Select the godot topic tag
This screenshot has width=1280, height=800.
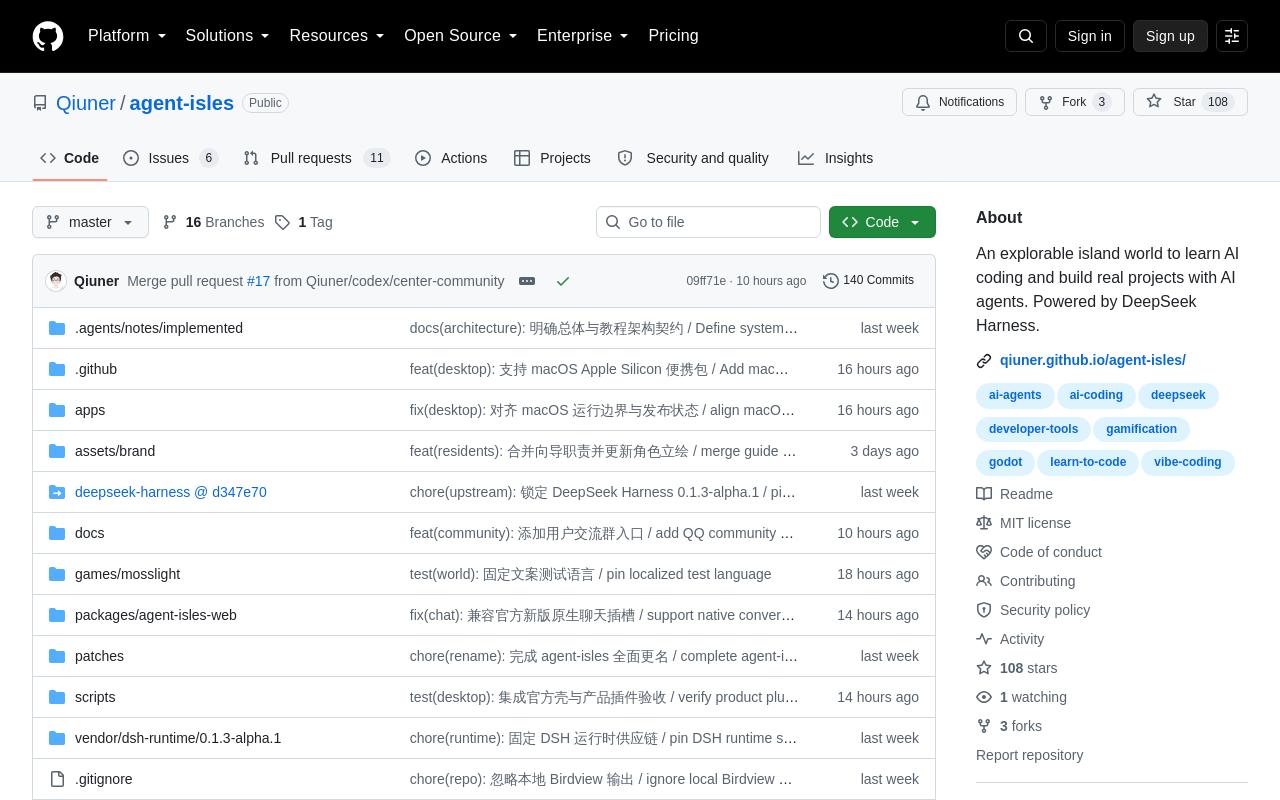(x=1005, y=462)
